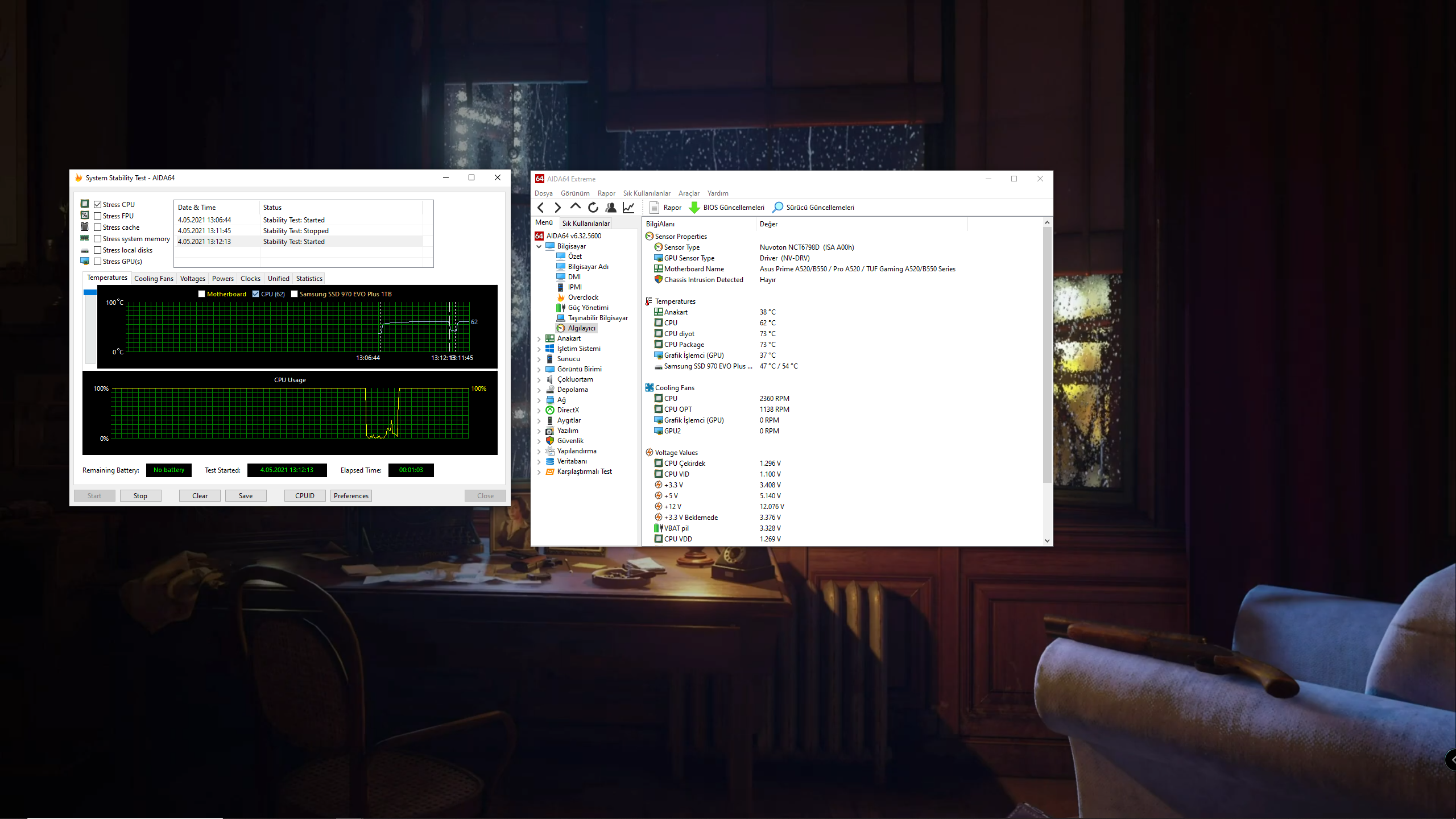This screenshot has height=819, width=1456.
Task: Click the up-level arrow toolbar icon
Action: point(576,207)
